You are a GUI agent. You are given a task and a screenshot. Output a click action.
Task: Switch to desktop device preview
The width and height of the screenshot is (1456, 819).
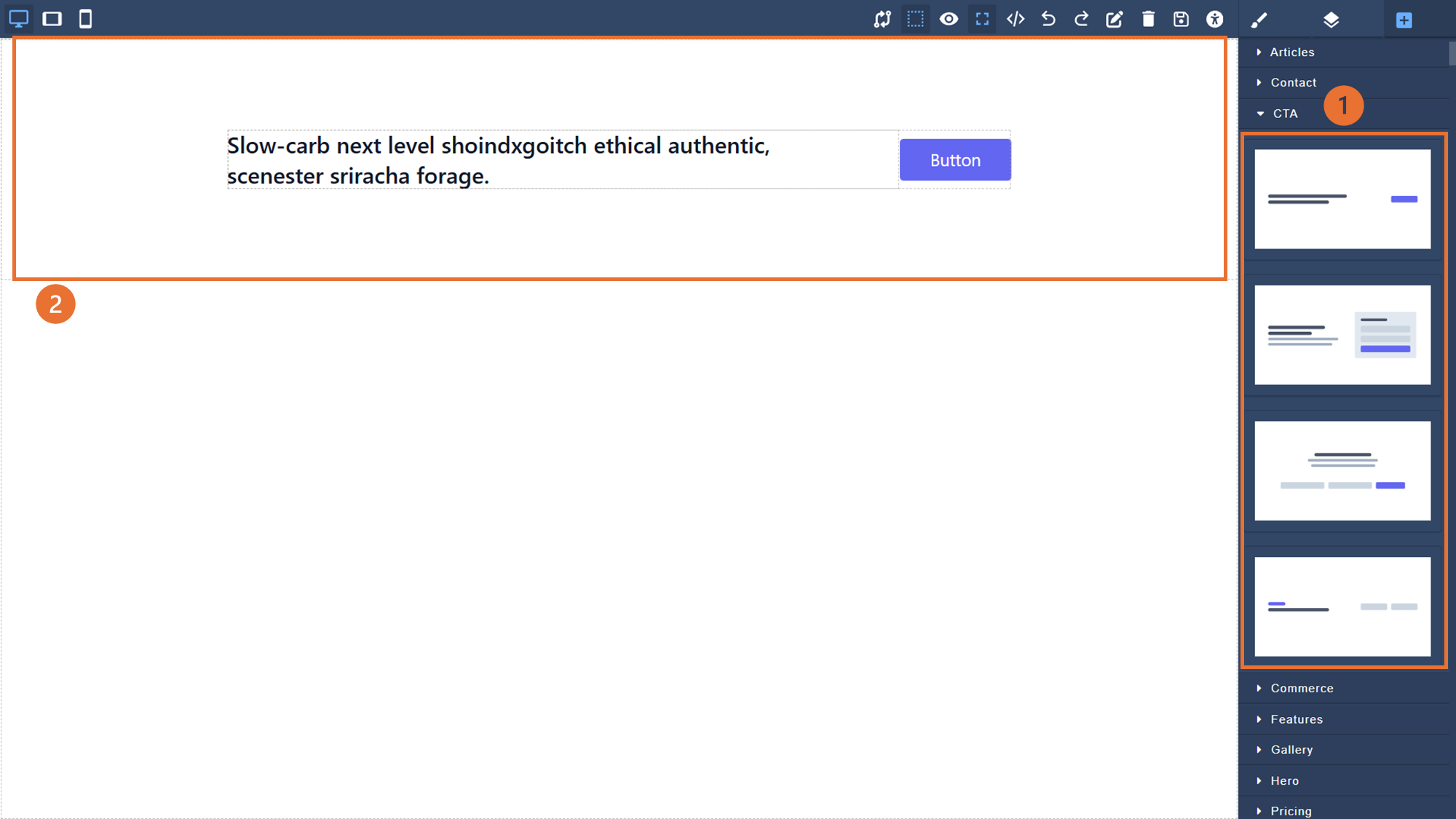pos(19,19)
